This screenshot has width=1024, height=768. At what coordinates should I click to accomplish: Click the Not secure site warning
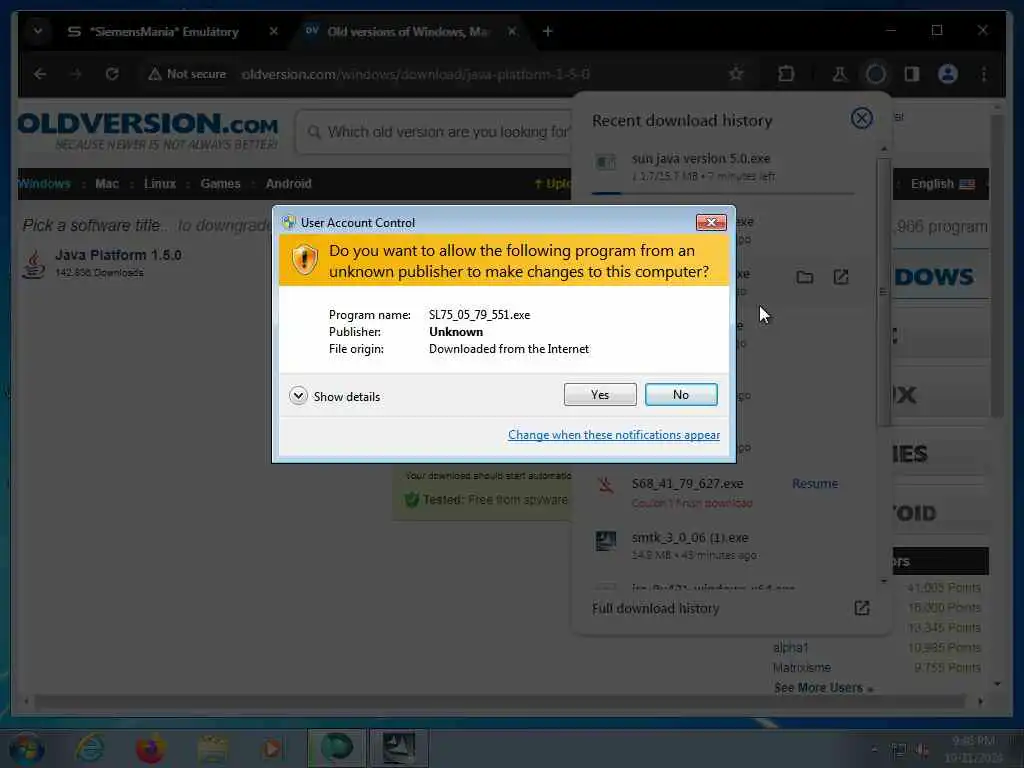tap(187, 74)
